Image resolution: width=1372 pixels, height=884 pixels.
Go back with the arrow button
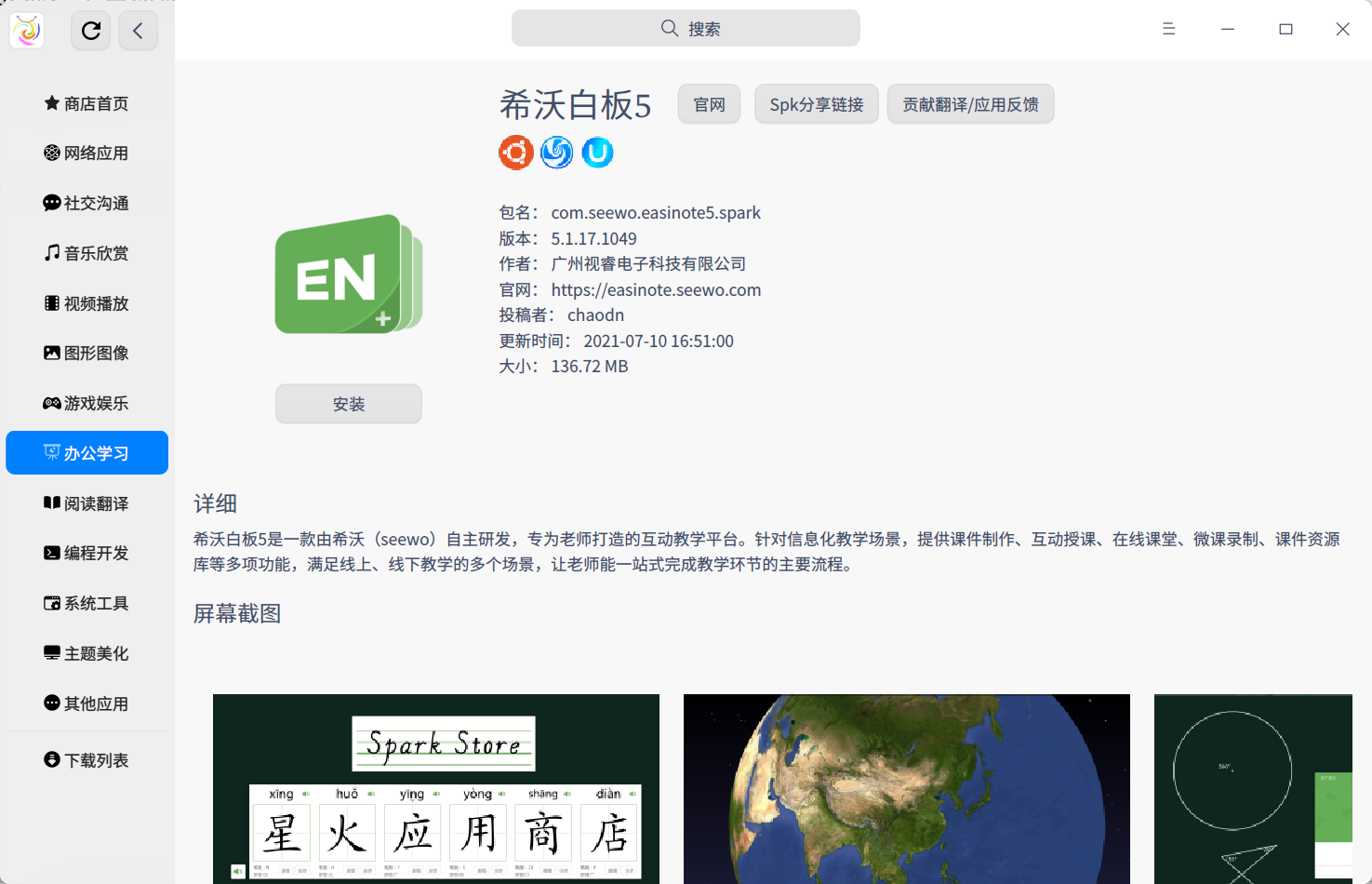click(x=138, y=31)
